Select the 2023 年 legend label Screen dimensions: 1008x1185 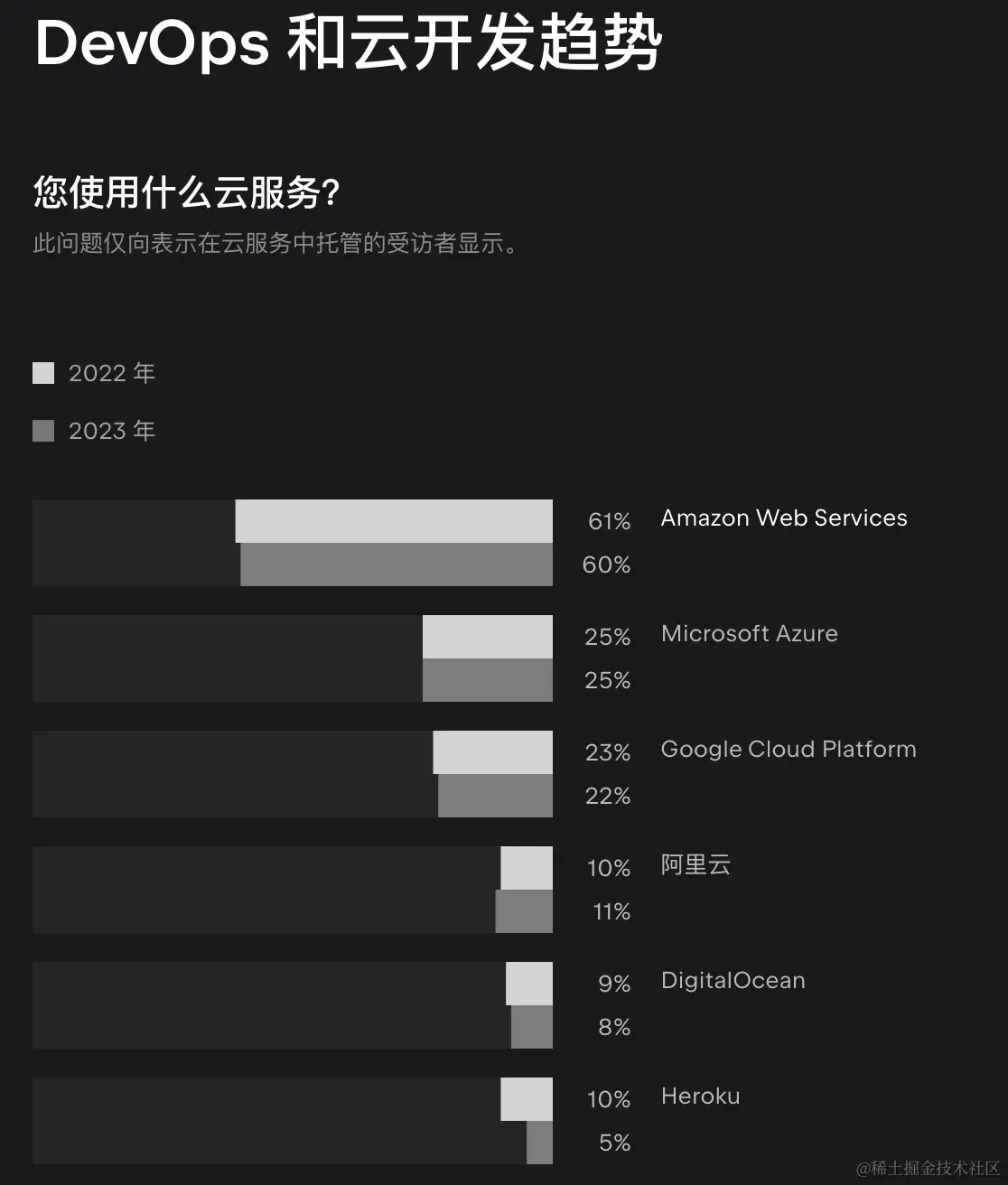[112, 431]
